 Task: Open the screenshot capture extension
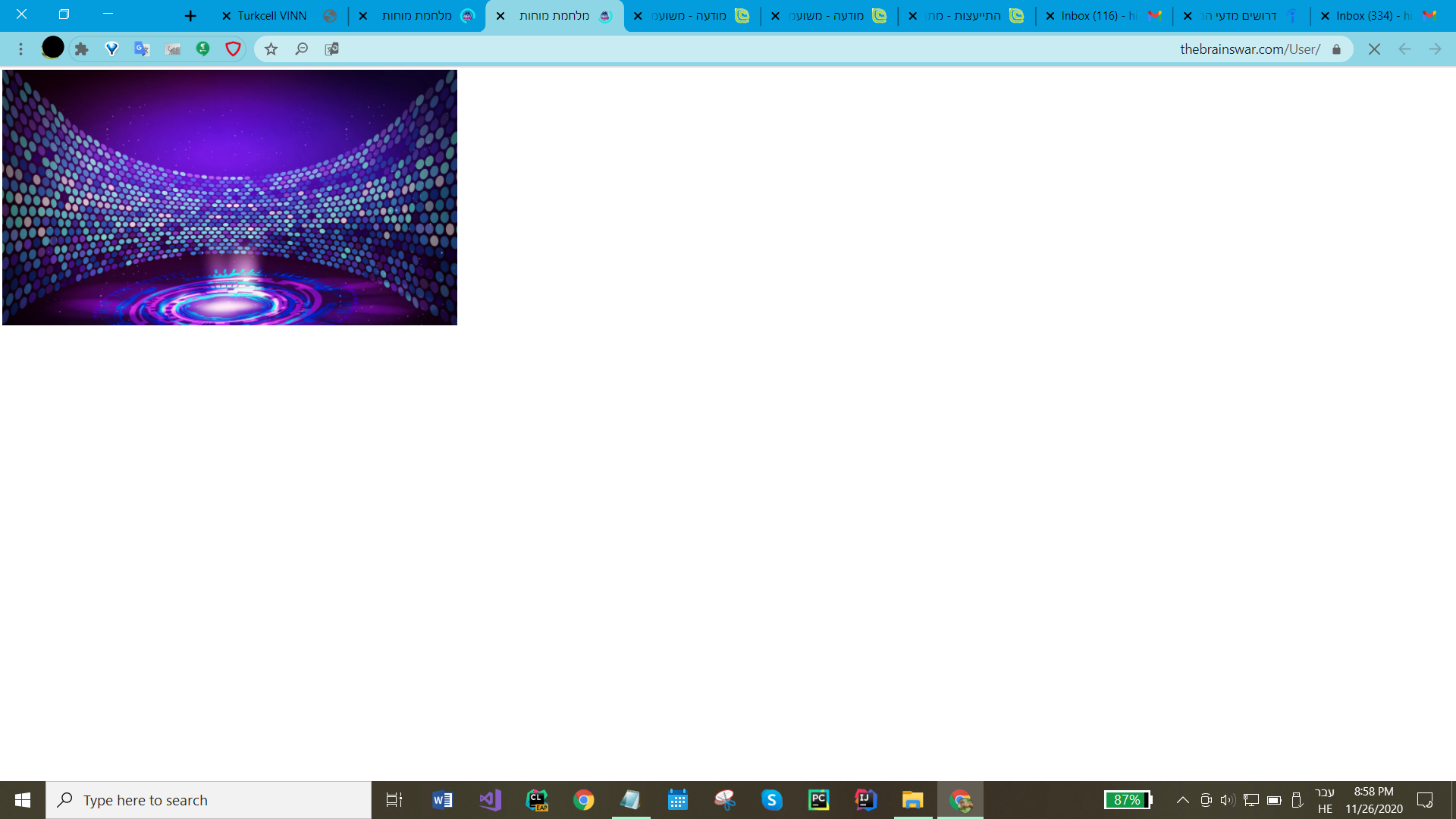[x=173, y=49]
